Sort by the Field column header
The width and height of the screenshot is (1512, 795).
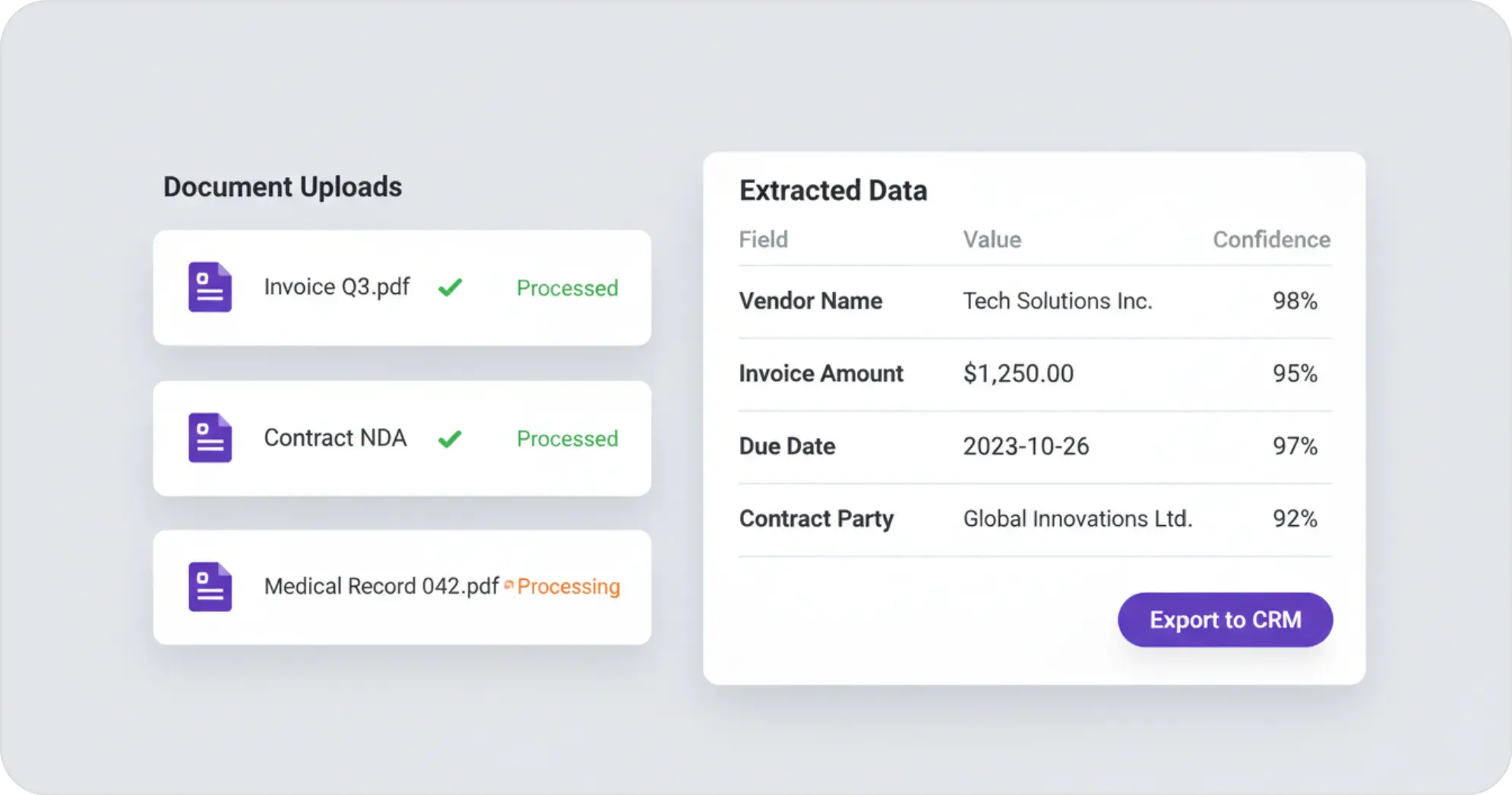click(x=764, y=239)
